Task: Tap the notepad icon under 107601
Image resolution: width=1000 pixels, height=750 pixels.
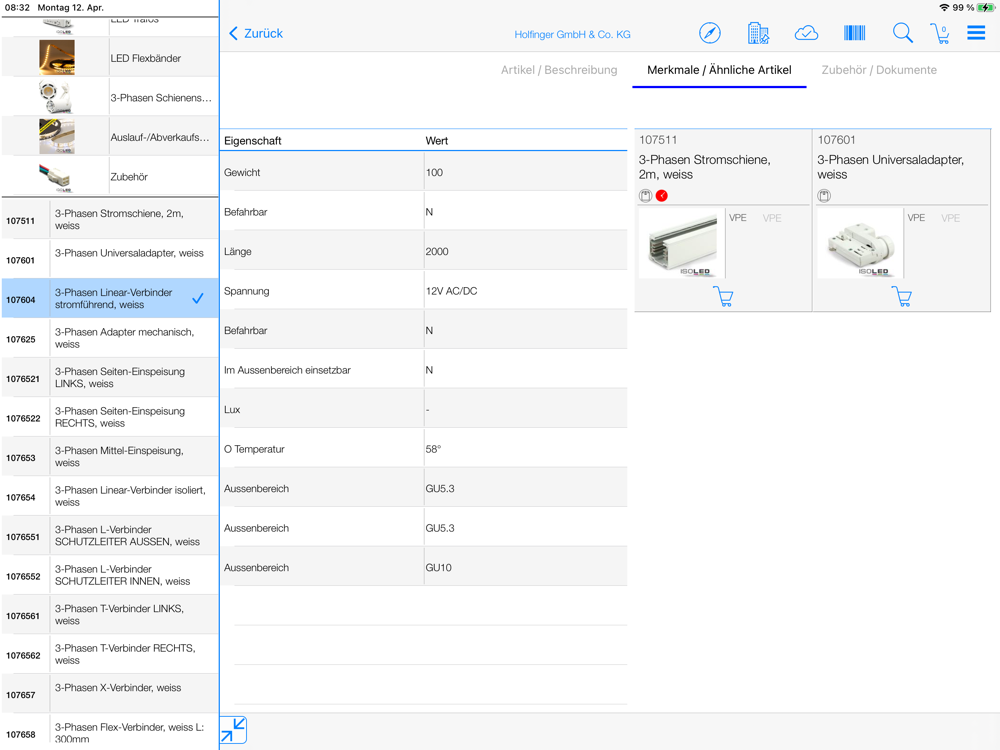Action: coord(824,196)
